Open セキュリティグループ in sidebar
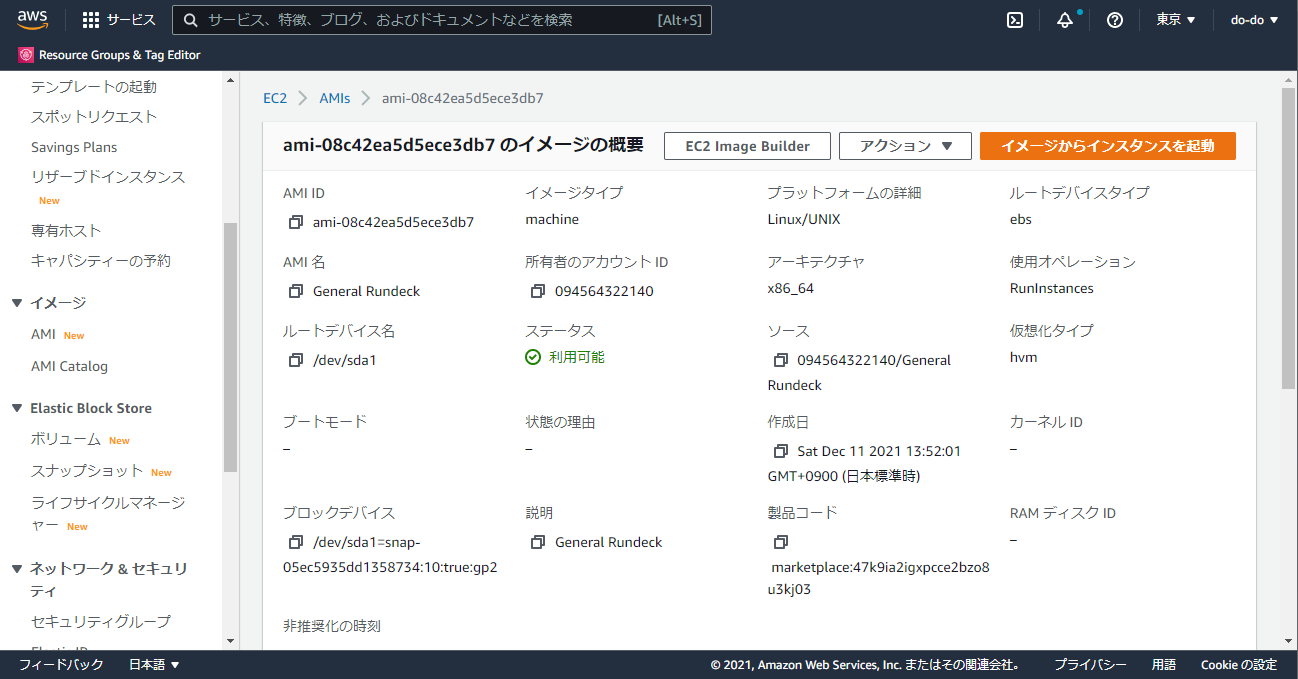The width and height of the screenshot is (1298, 679). pos(101,621)
